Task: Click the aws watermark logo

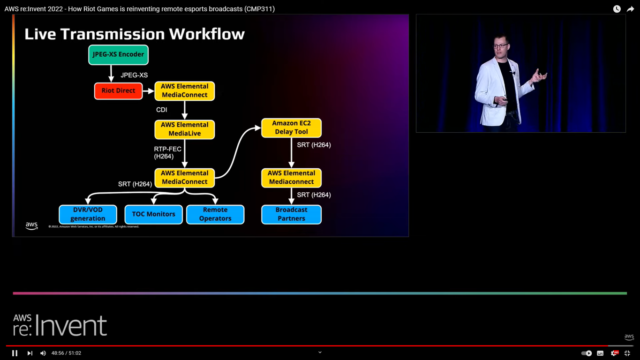Action: click(x=629, y=337)
